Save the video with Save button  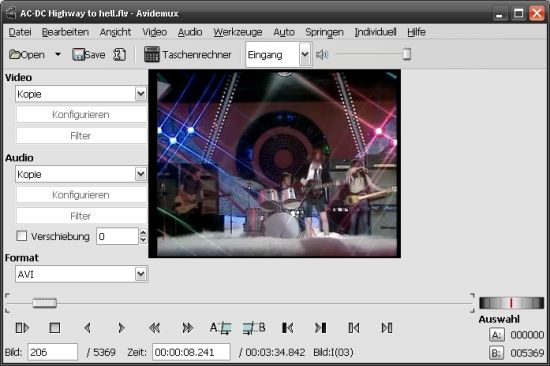(88, 55)
